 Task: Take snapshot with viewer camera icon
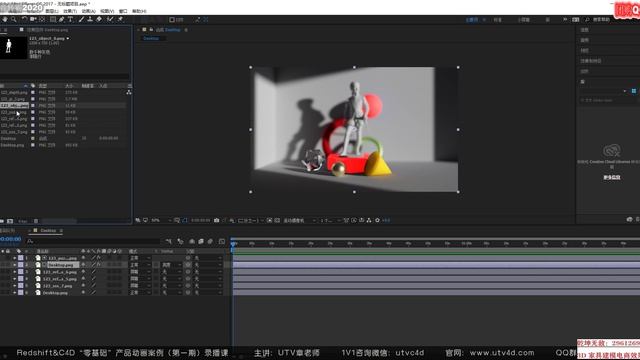(x=216, y=220)
